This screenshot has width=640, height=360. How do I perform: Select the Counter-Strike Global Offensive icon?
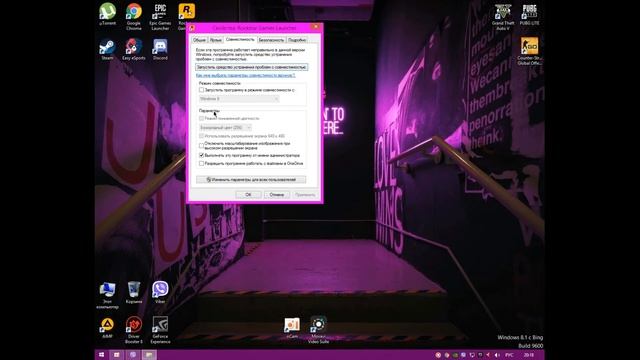pos(529,51)
